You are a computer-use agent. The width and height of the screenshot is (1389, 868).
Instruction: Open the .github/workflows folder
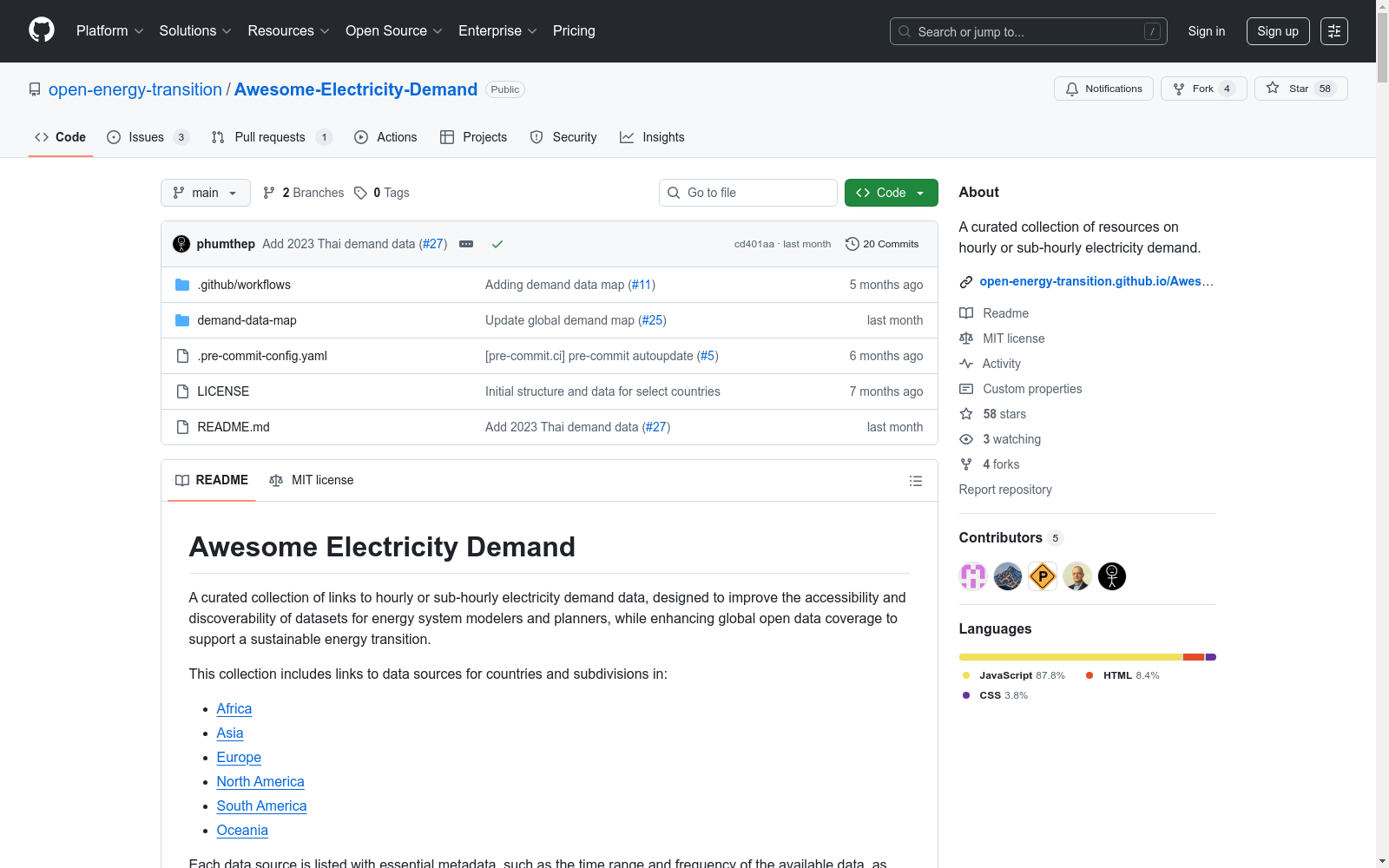point(244,285)
